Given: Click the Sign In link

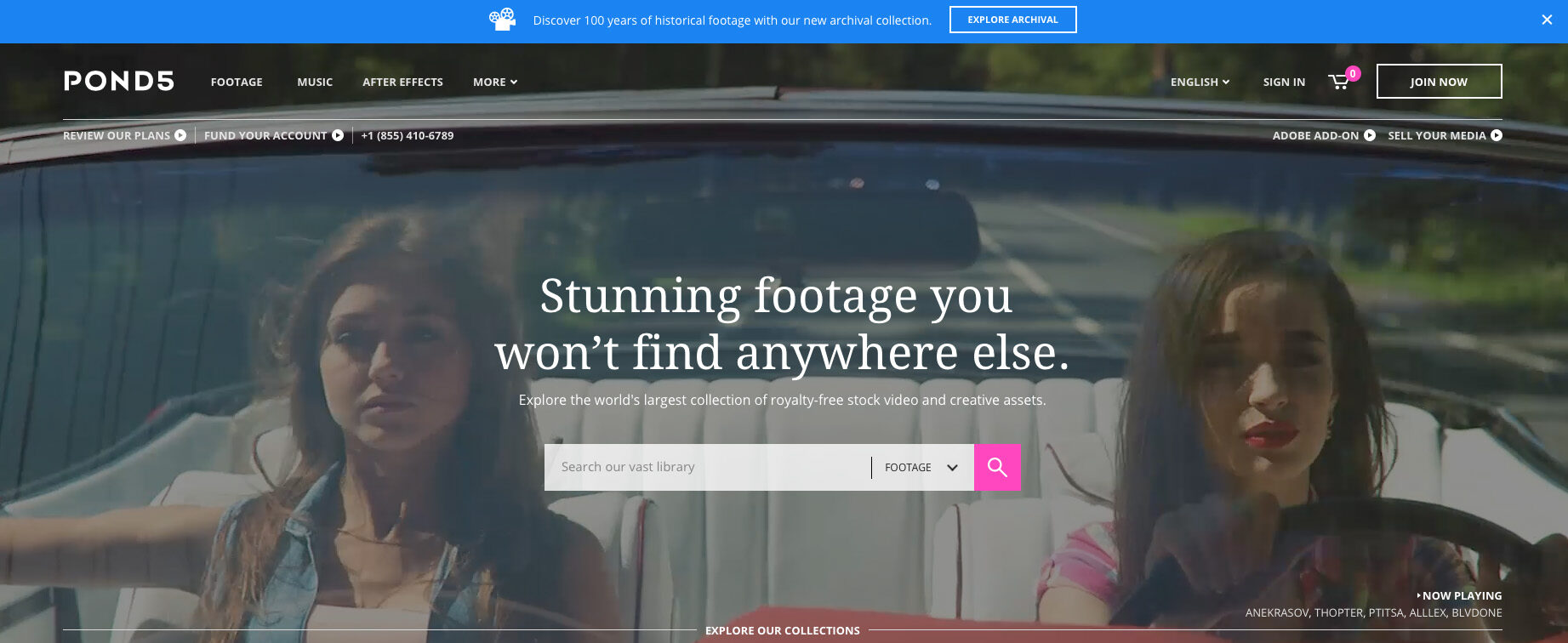Looking at the screenshot, I should [1284, 82].
